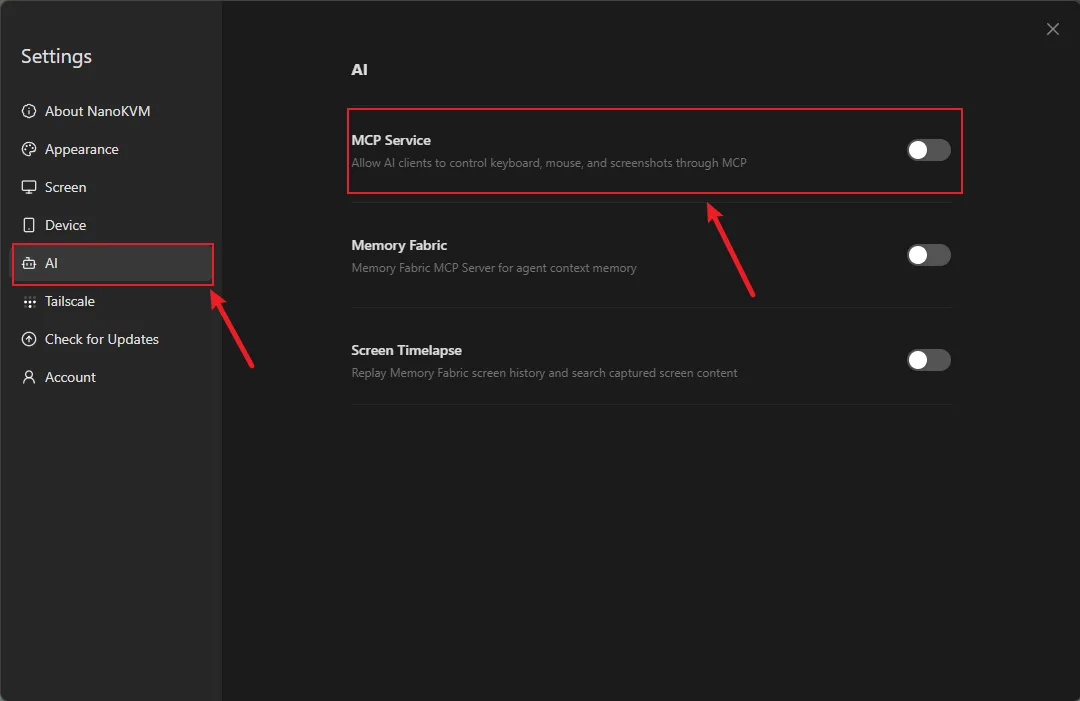This screenshot has width=1080, height=701.
Task: Click the Appearance palette icon
Action: (x=29, y=149)
